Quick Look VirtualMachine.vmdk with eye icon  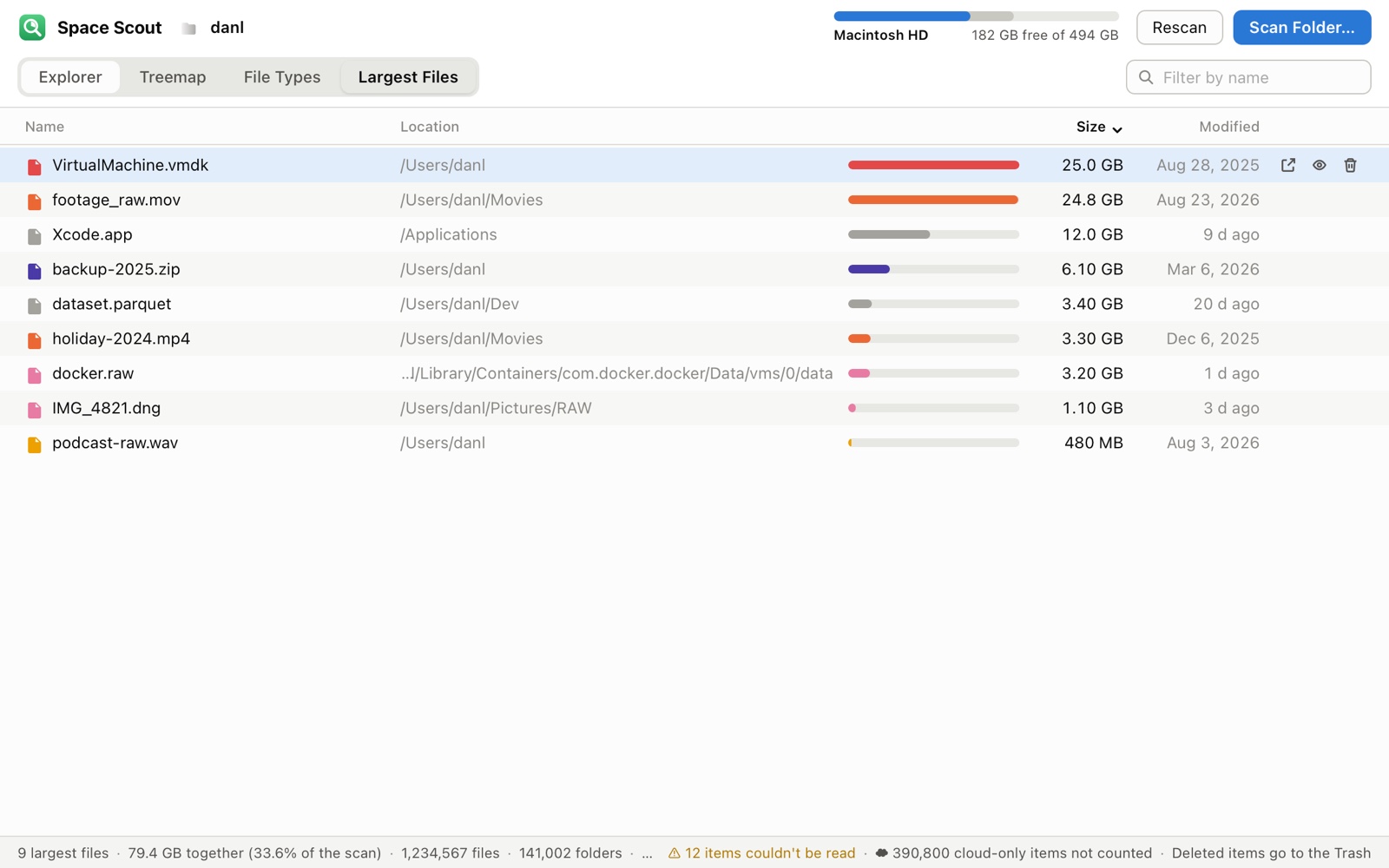tap(1320, 165)
